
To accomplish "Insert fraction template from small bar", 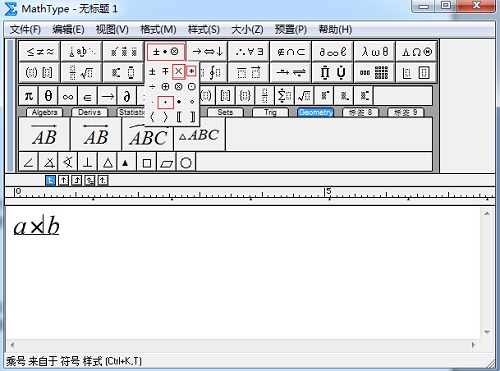I will [265, 96].
